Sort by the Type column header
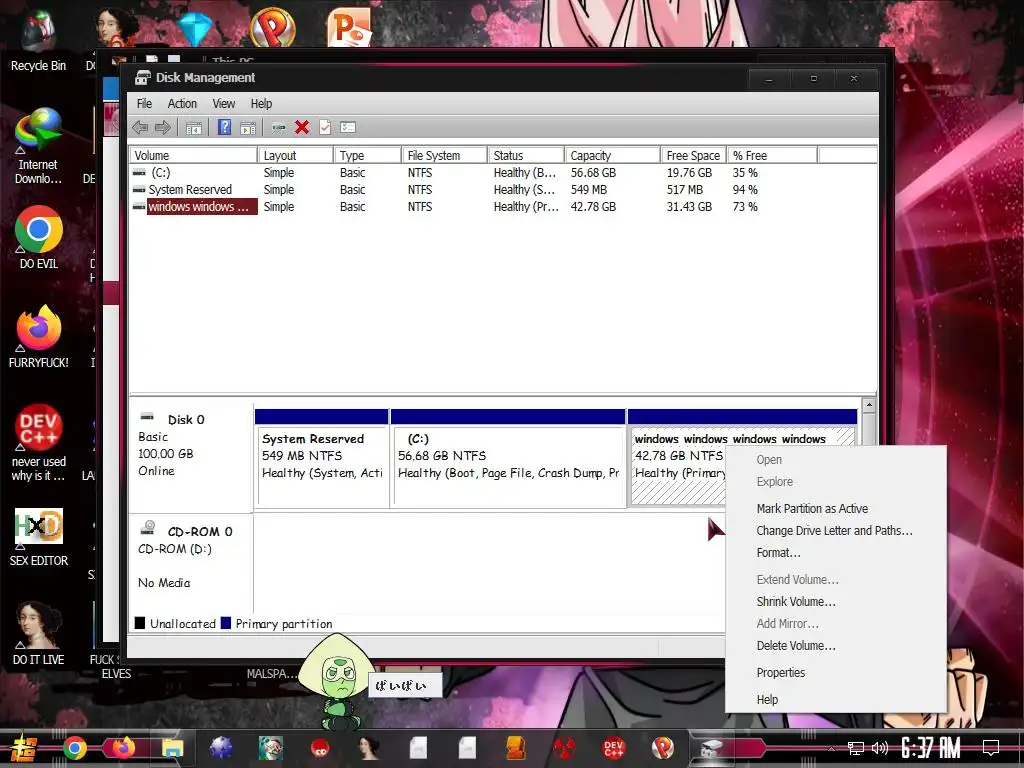1024x768 pixels. point(368,155)
